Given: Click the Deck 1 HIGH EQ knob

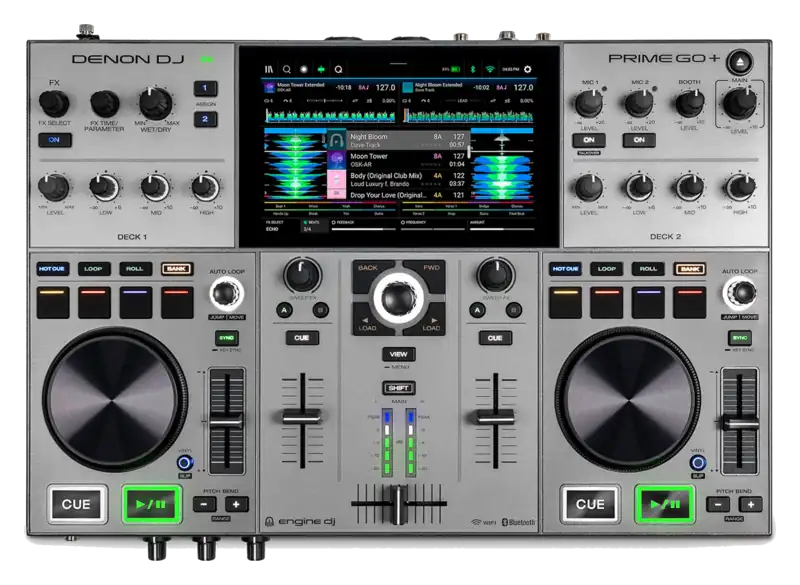Looking at the screenshot, I should point(205,188).
